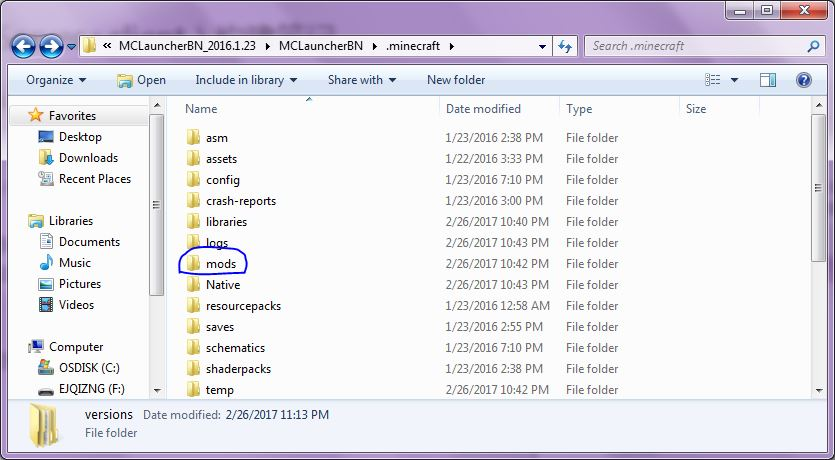Sort by Date modified column header
The image size is (835, 460).
(x=484, y=109)
